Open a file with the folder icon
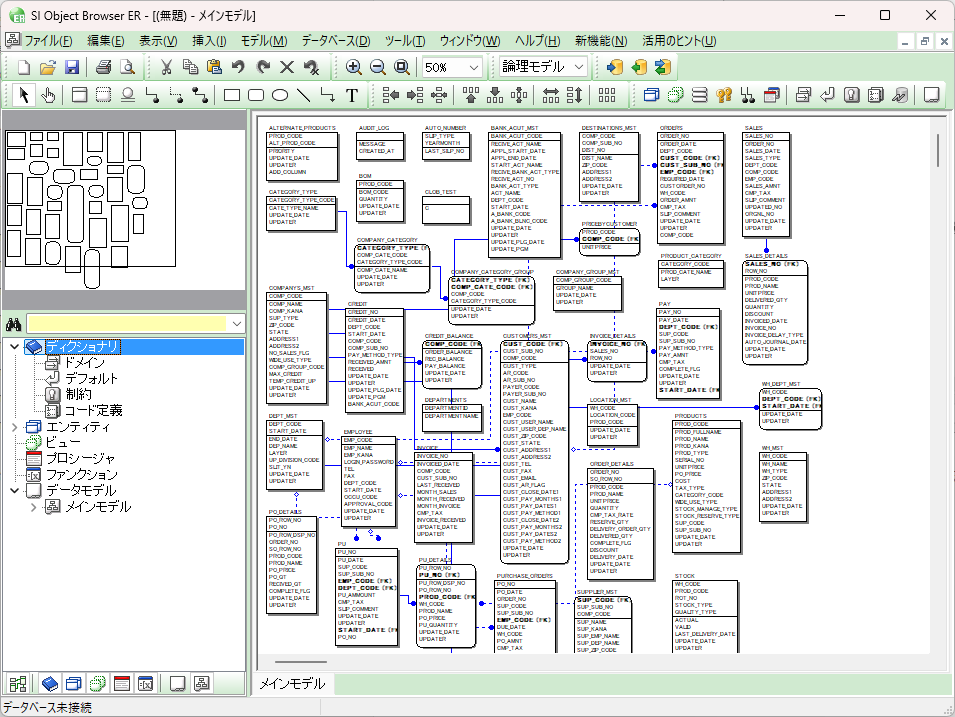The width and height of the screenshot is (955, 717). (48, 67)
